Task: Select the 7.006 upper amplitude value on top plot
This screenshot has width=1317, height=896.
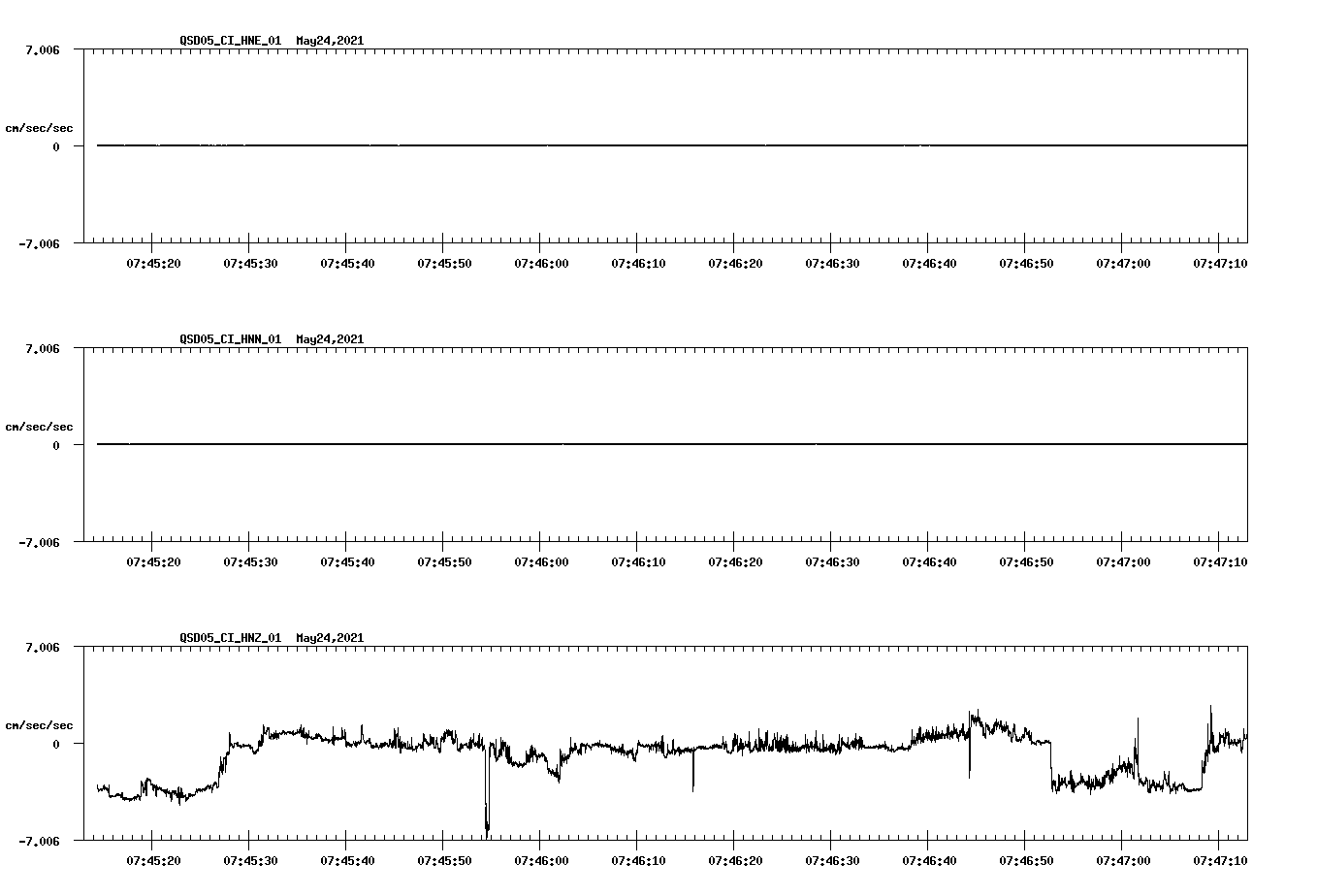Action: [x=44, y=50]
